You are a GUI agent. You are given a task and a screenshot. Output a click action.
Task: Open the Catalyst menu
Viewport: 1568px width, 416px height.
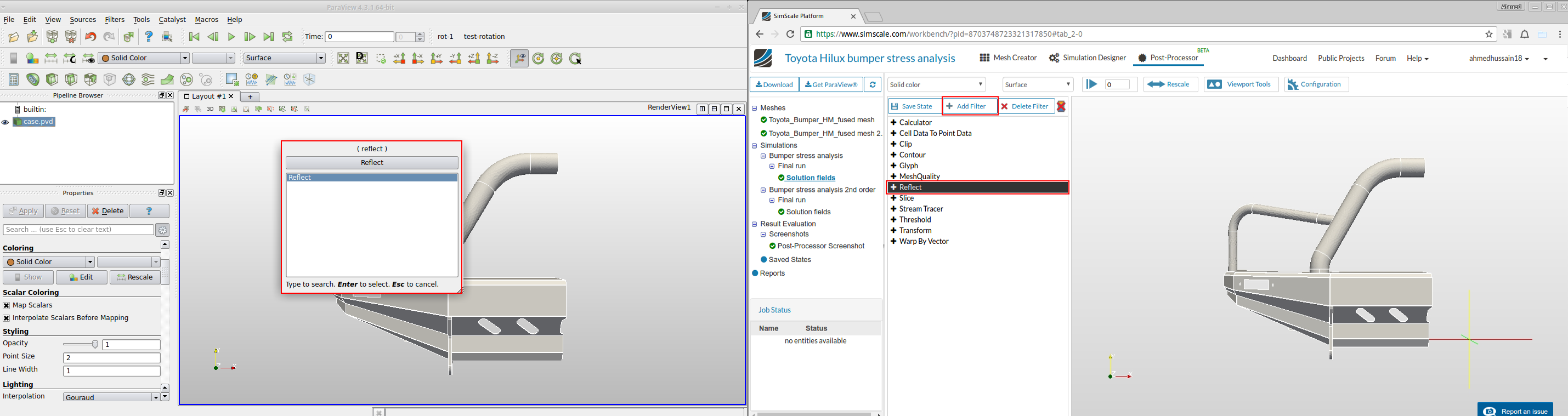(172, 20)
